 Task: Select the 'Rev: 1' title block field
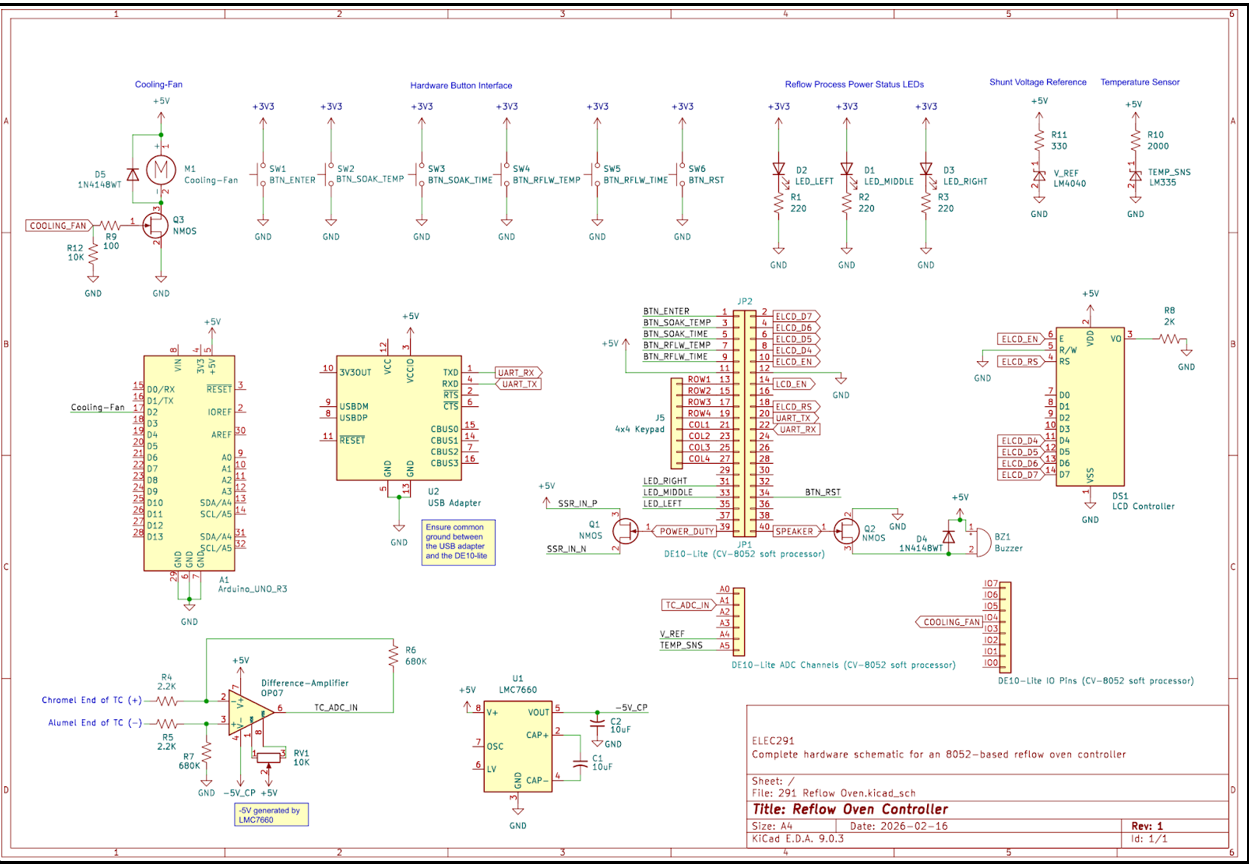click(x=1146, y=827)
